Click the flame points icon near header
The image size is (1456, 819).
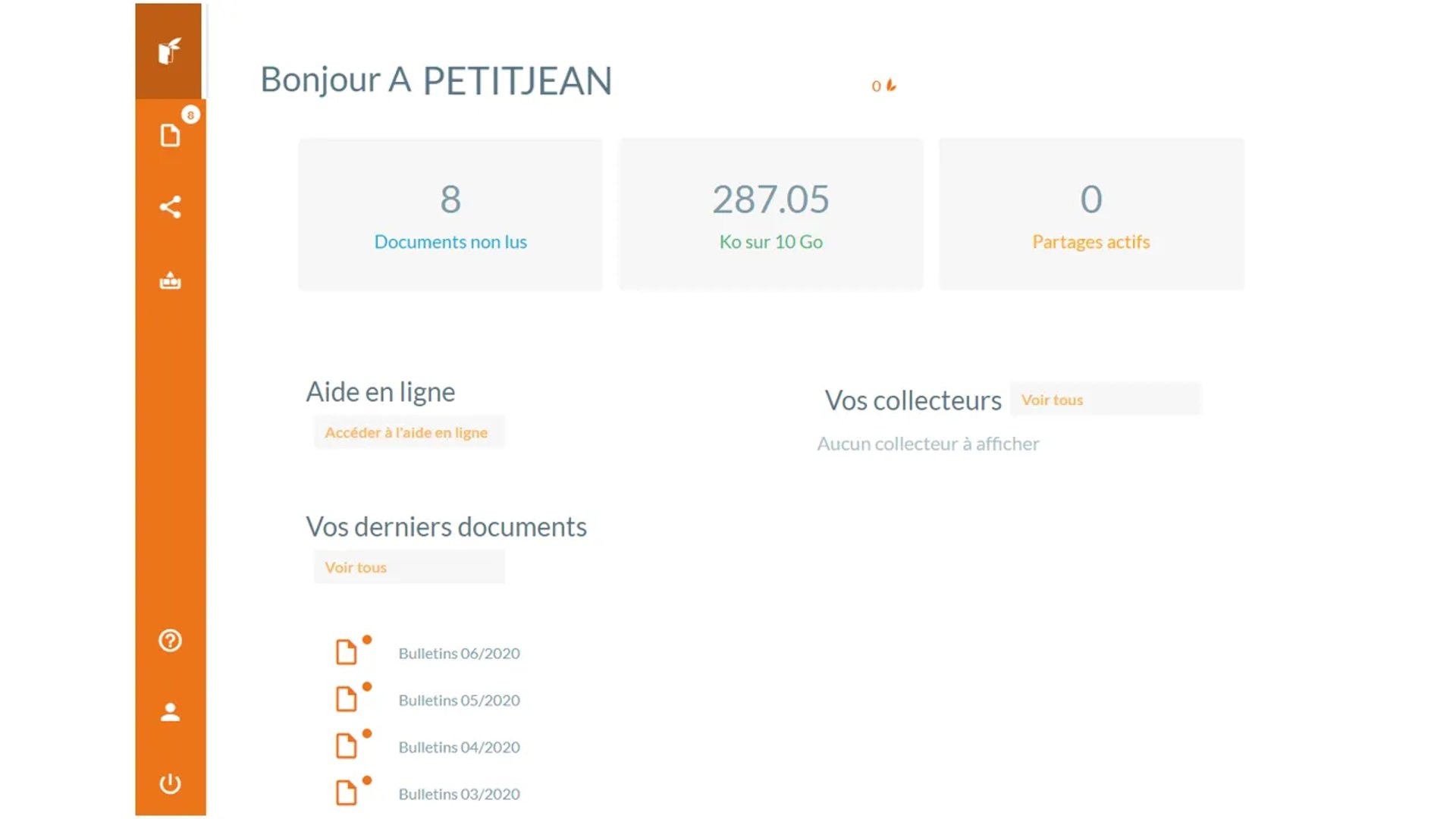pyautogui.click(x=891, y=86)
